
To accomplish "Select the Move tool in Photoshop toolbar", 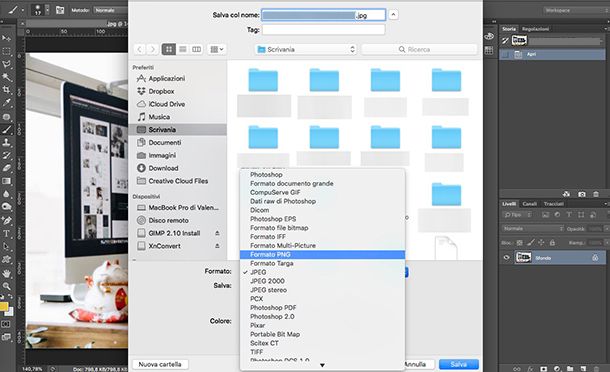I will click(x=6, y=38).
